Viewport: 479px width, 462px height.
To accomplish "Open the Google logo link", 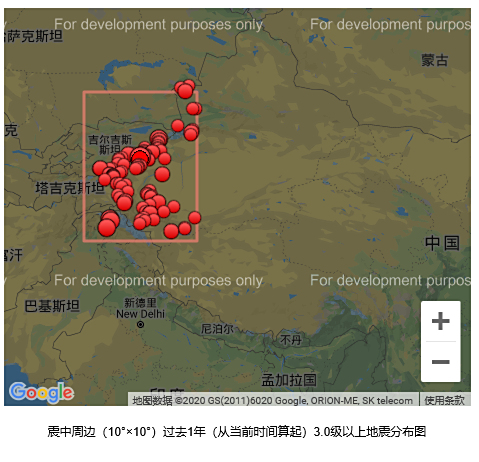I will click(x=41, y=392).
